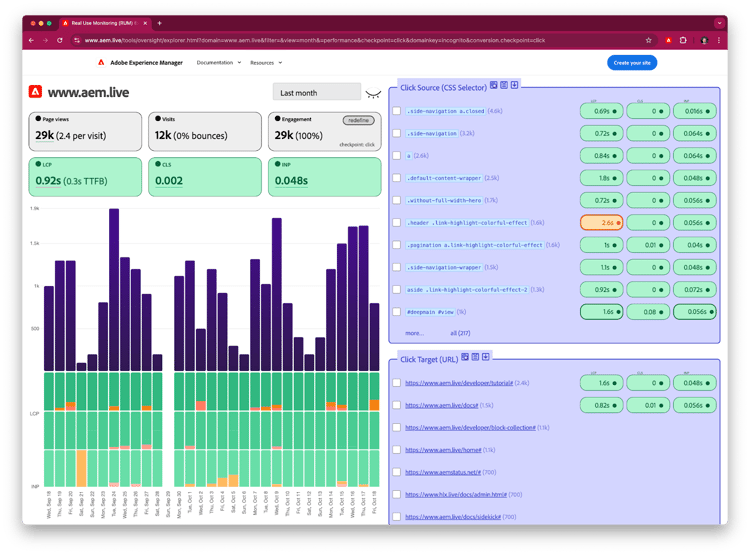Open the developer/tutorial link

(x=459, y=383)
